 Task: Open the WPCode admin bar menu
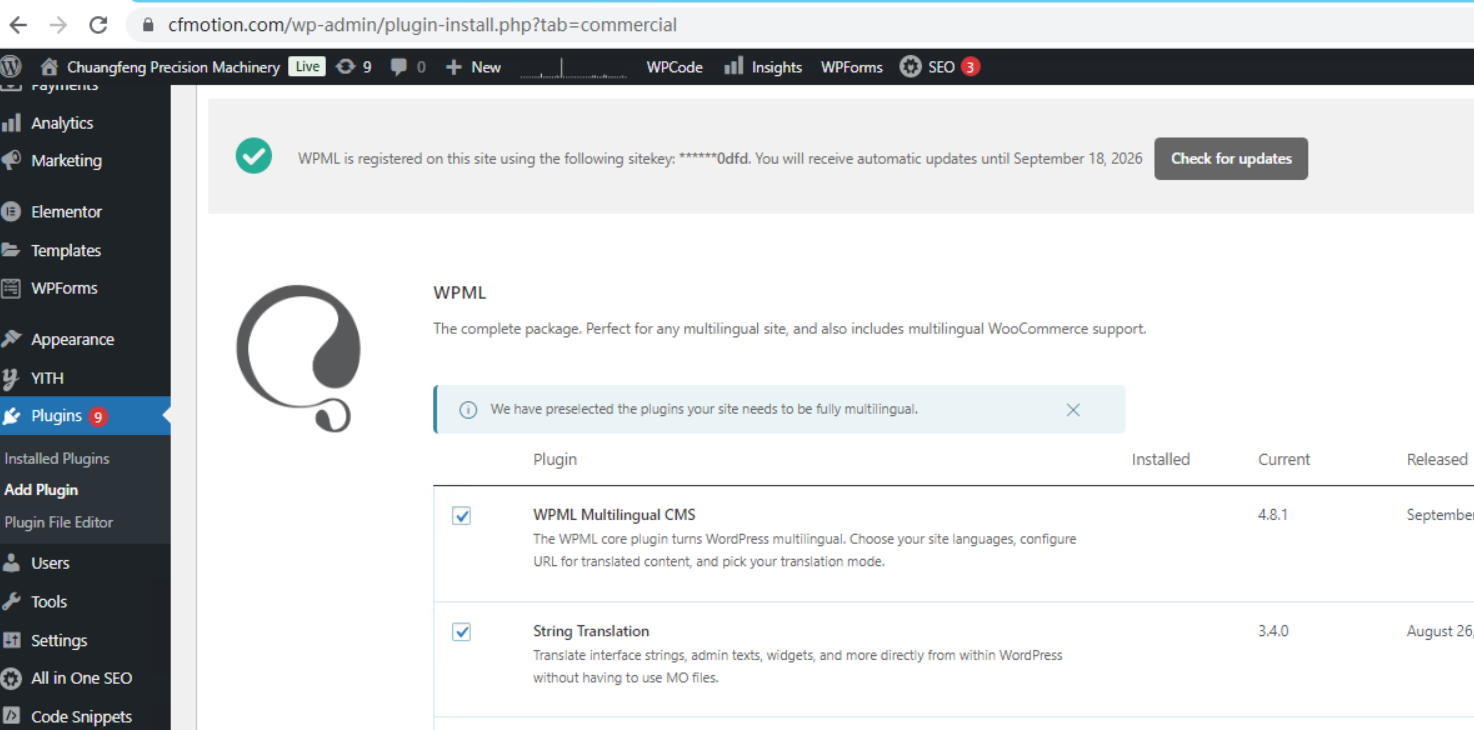(x=674, y=67)
